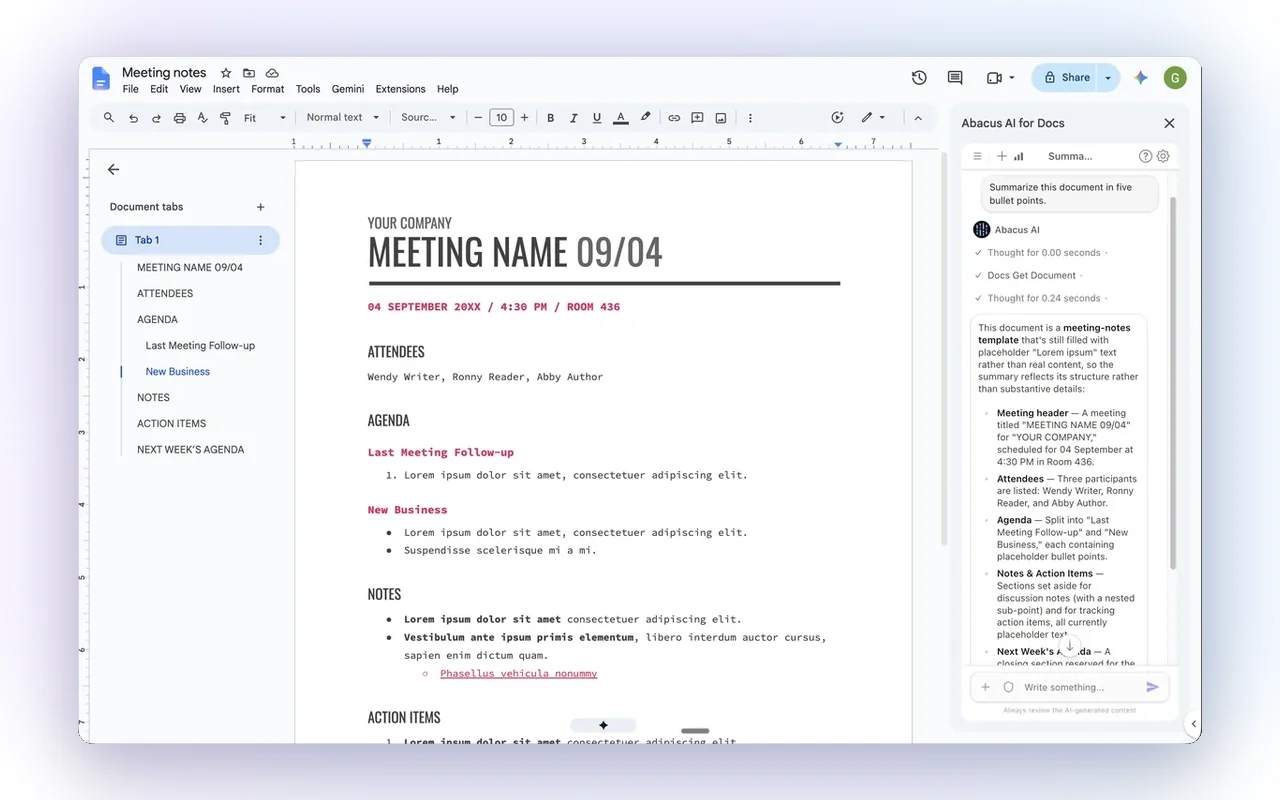
Task: Run spelling and grammar check
Action: click(202, 118)
